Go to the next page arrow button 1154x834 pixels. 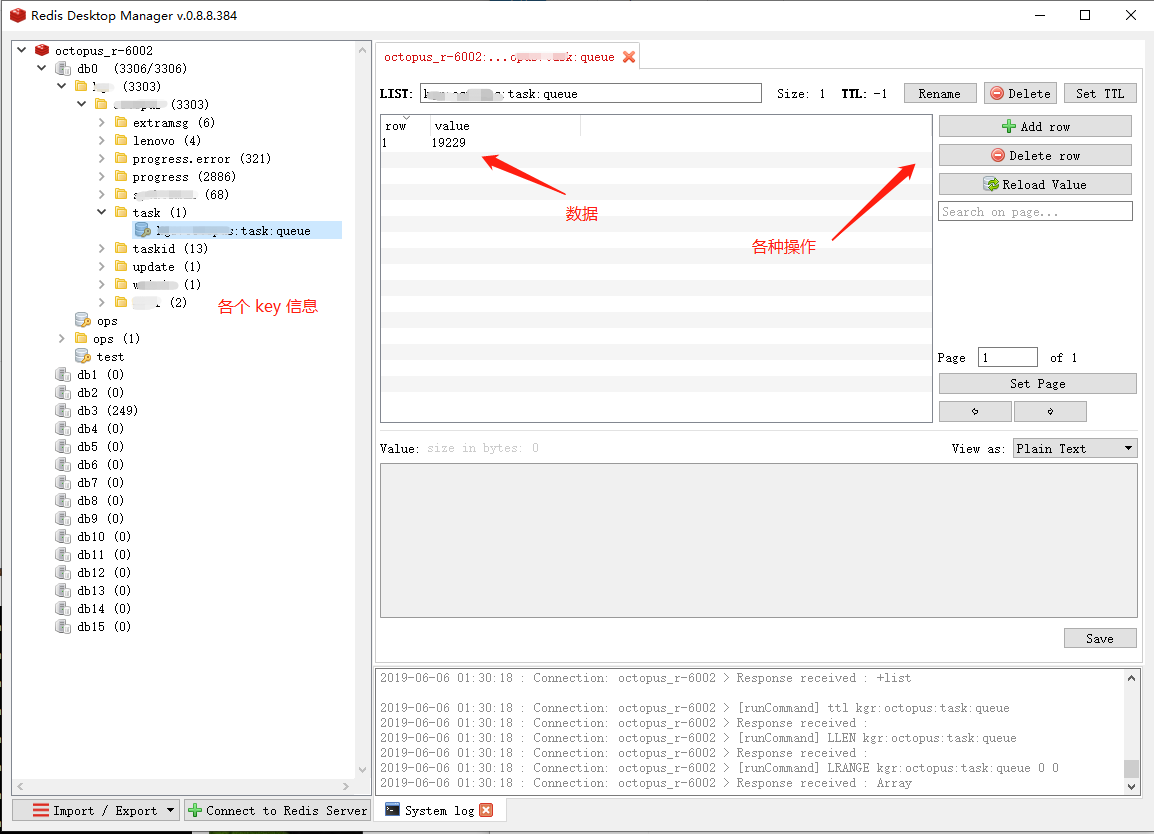pyautogui.click(x=1050, y=411)
